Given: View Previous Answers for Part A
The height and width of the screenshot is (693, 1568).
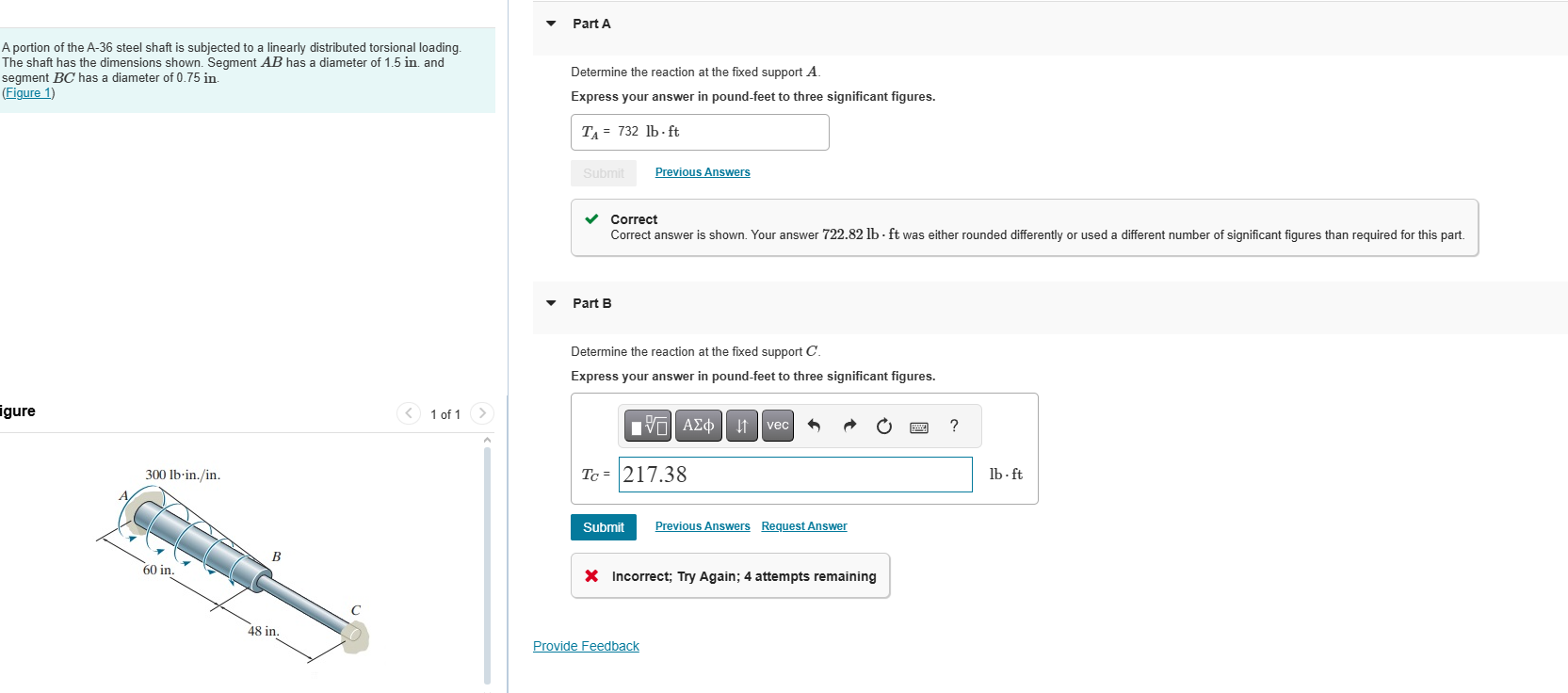Looking at the screenshot, I should [702, 172].
